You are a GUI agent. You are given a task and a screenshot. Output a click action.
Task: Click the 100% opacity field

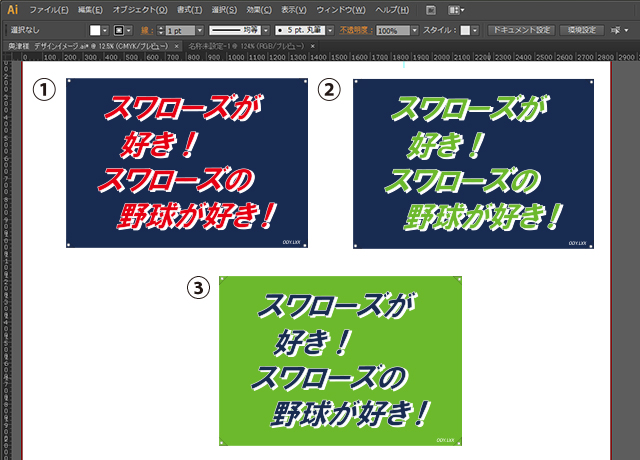coord(393,31)
